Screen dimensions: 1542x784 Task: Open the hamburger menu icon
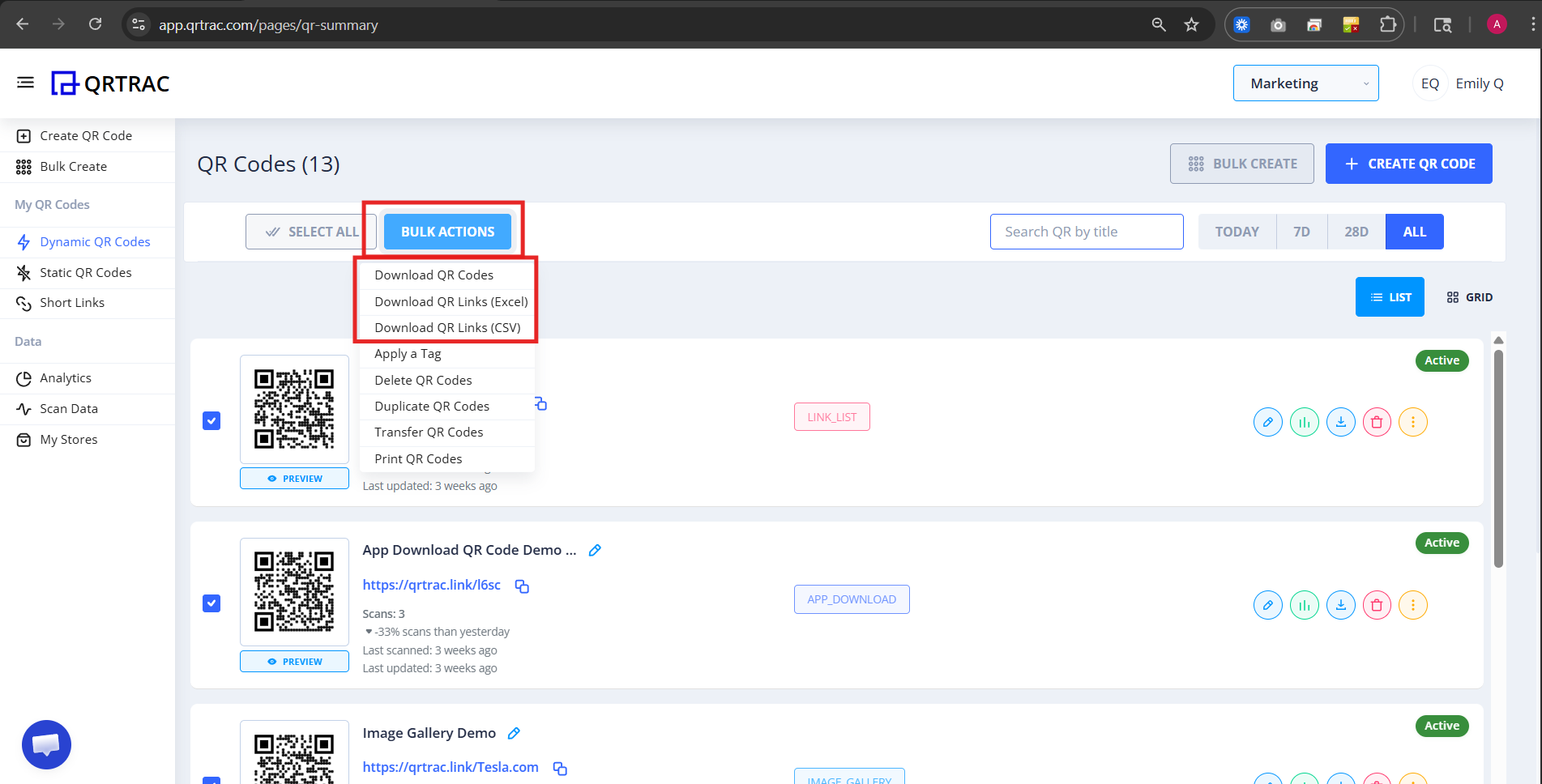(x=25, y=82)
